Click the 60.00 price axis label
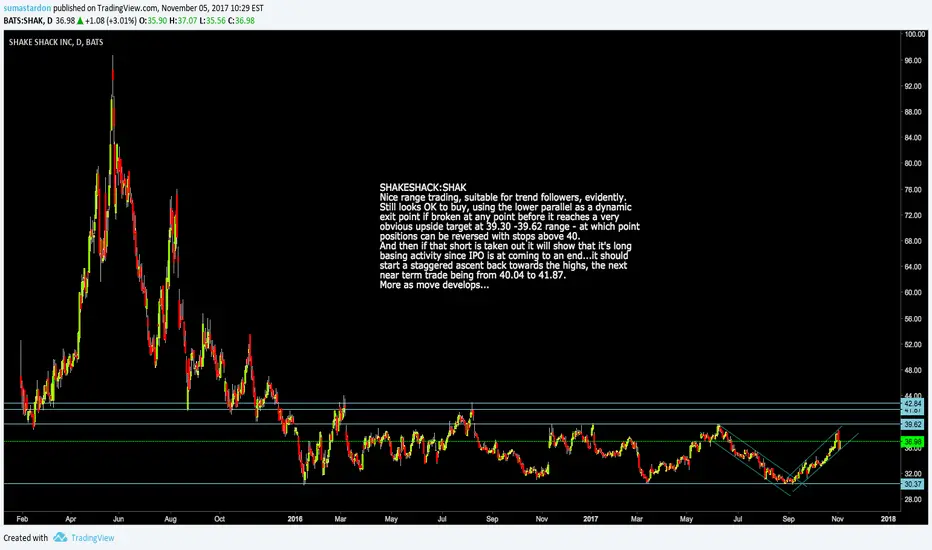This screenshot has height=550, width=932. pos(913,293)
